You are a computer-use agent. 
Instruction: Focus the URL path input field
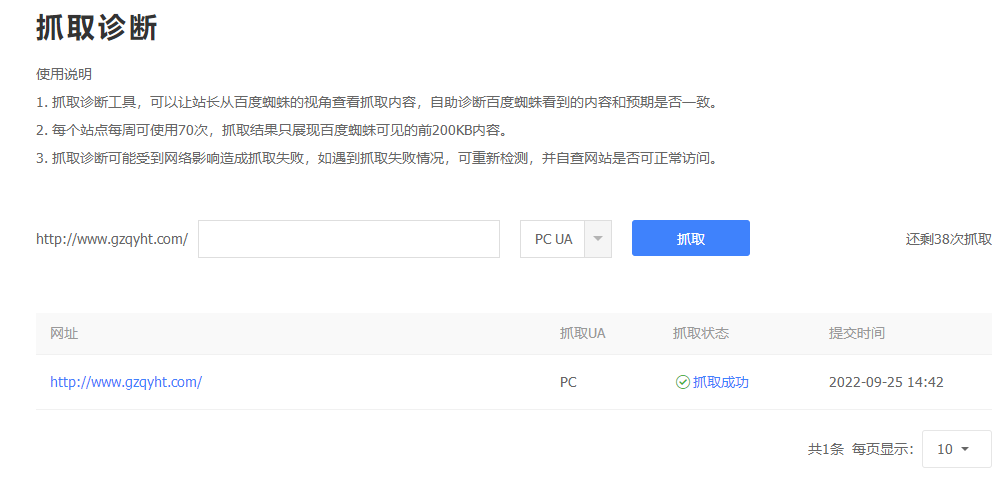(348, 239)
